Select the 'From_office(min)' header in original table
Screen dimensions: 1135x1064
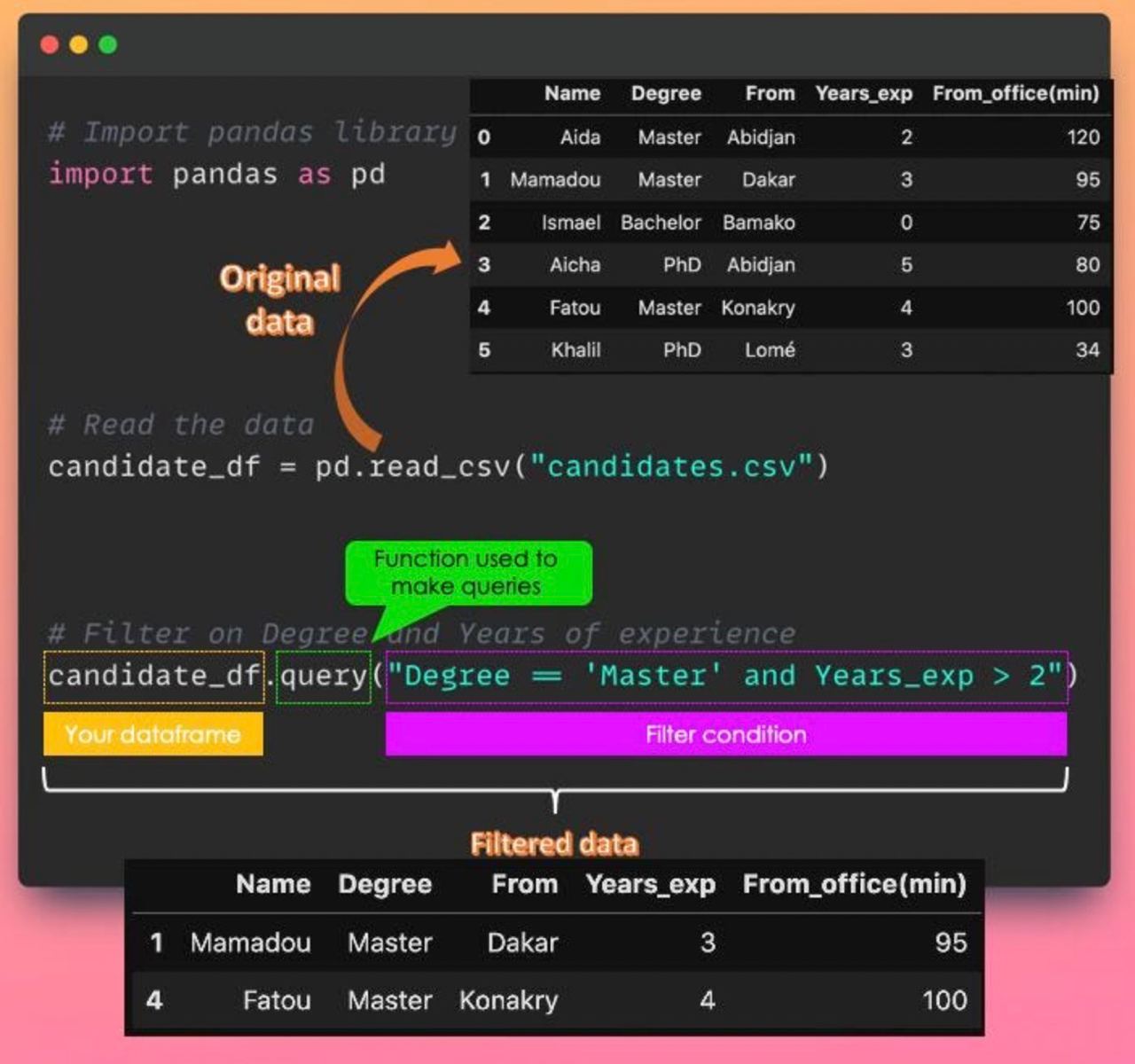point(1015,93)
